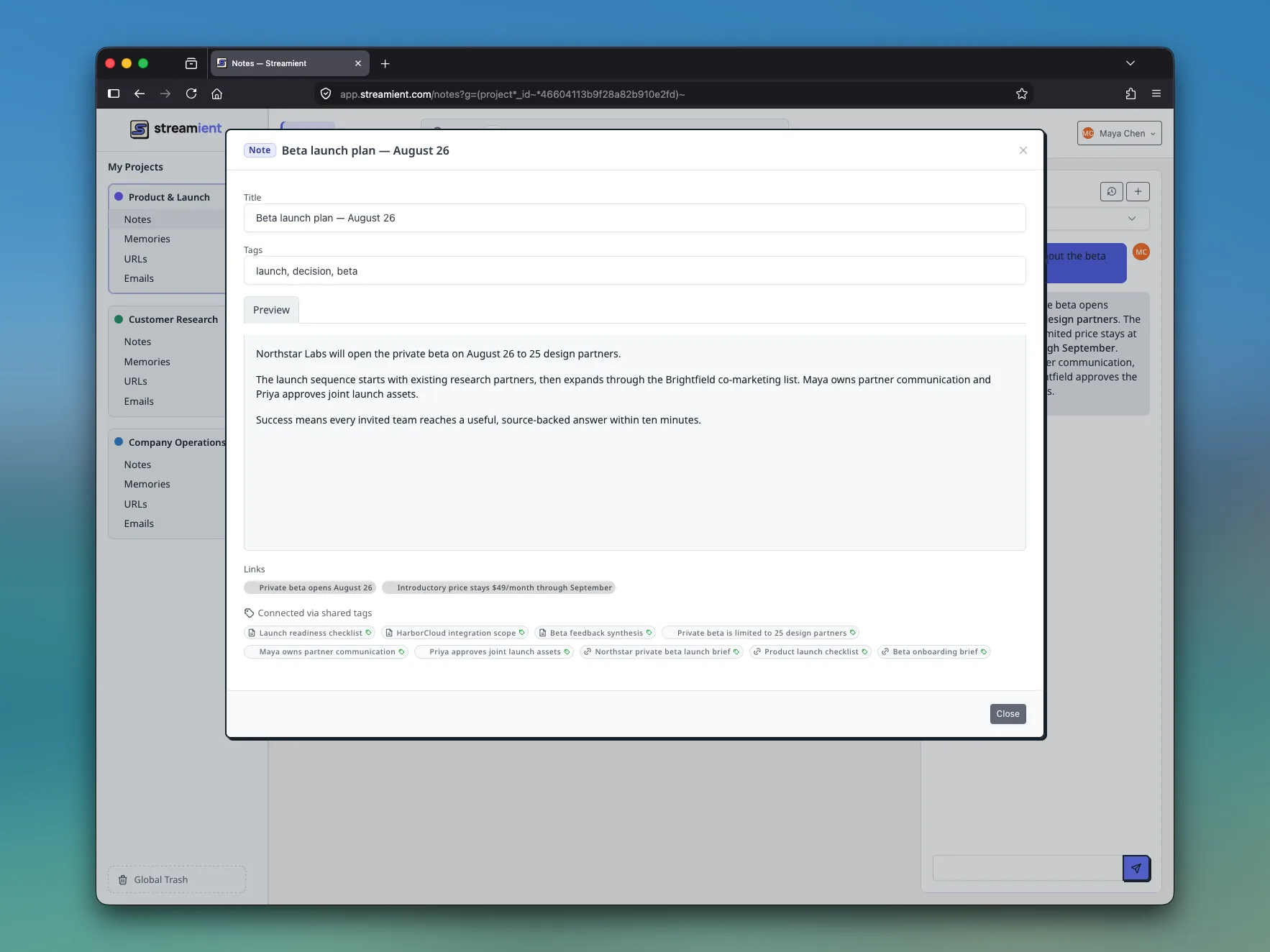This screenshot has width=1270, height=952.
Task: Open linked memory Private beta opens August 26
Action: (x=310, y=587)
